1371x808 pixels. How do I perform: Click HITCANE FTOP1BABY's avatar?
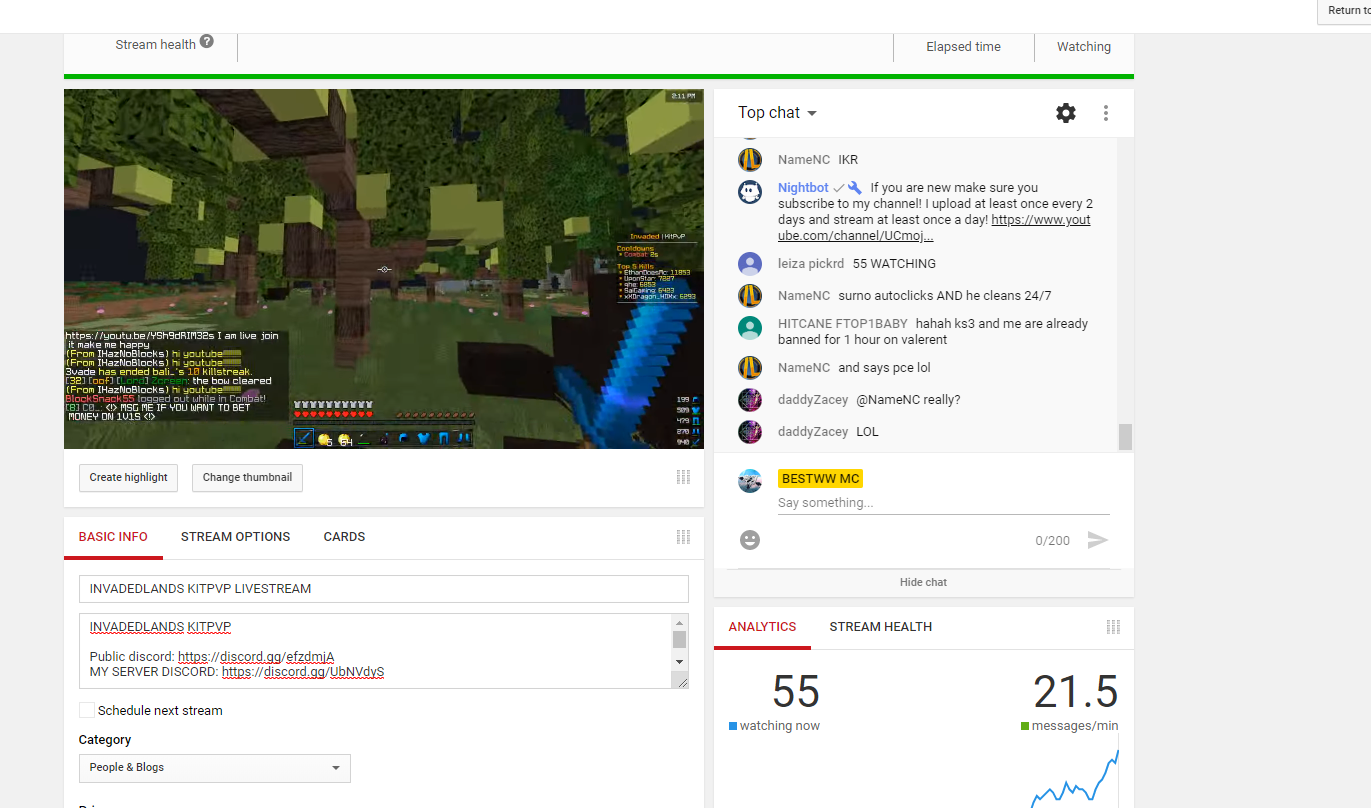750,328
